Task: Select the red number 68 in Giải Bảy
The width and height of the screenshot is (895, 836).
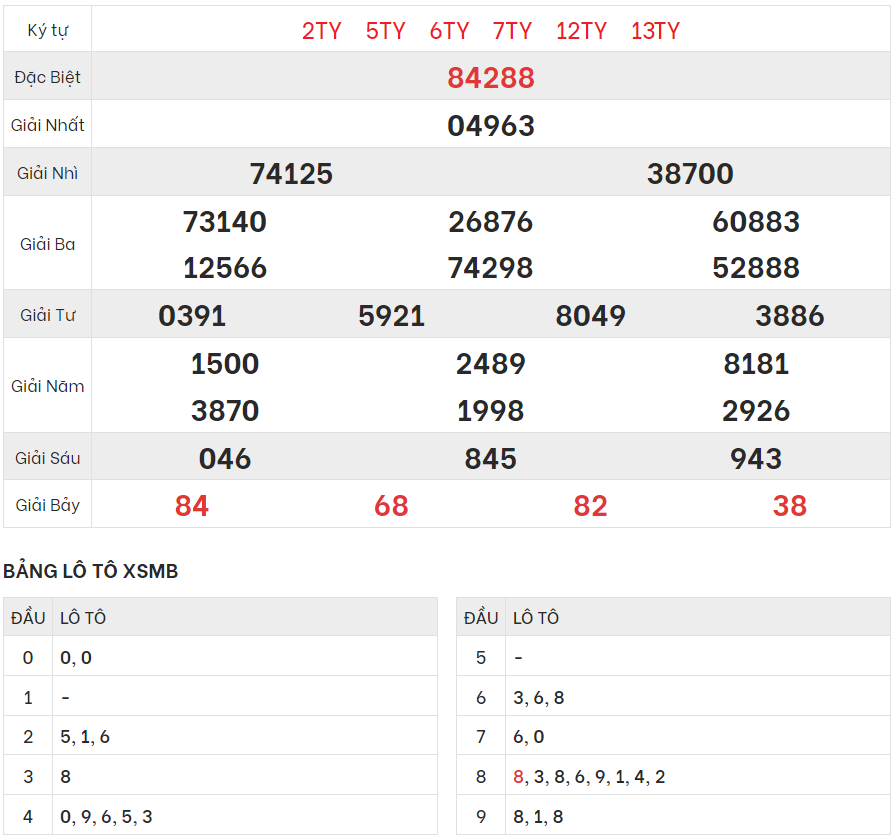Action: point(391,506)
